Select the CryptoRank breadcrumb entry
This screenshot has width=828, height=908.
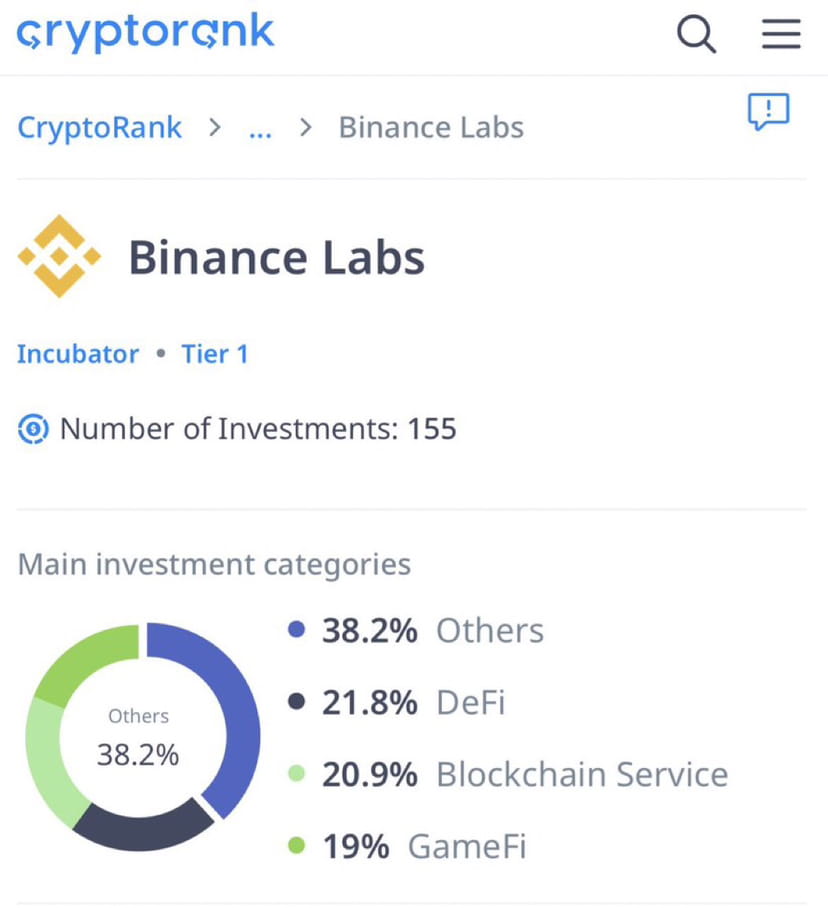tap(99, 127)
